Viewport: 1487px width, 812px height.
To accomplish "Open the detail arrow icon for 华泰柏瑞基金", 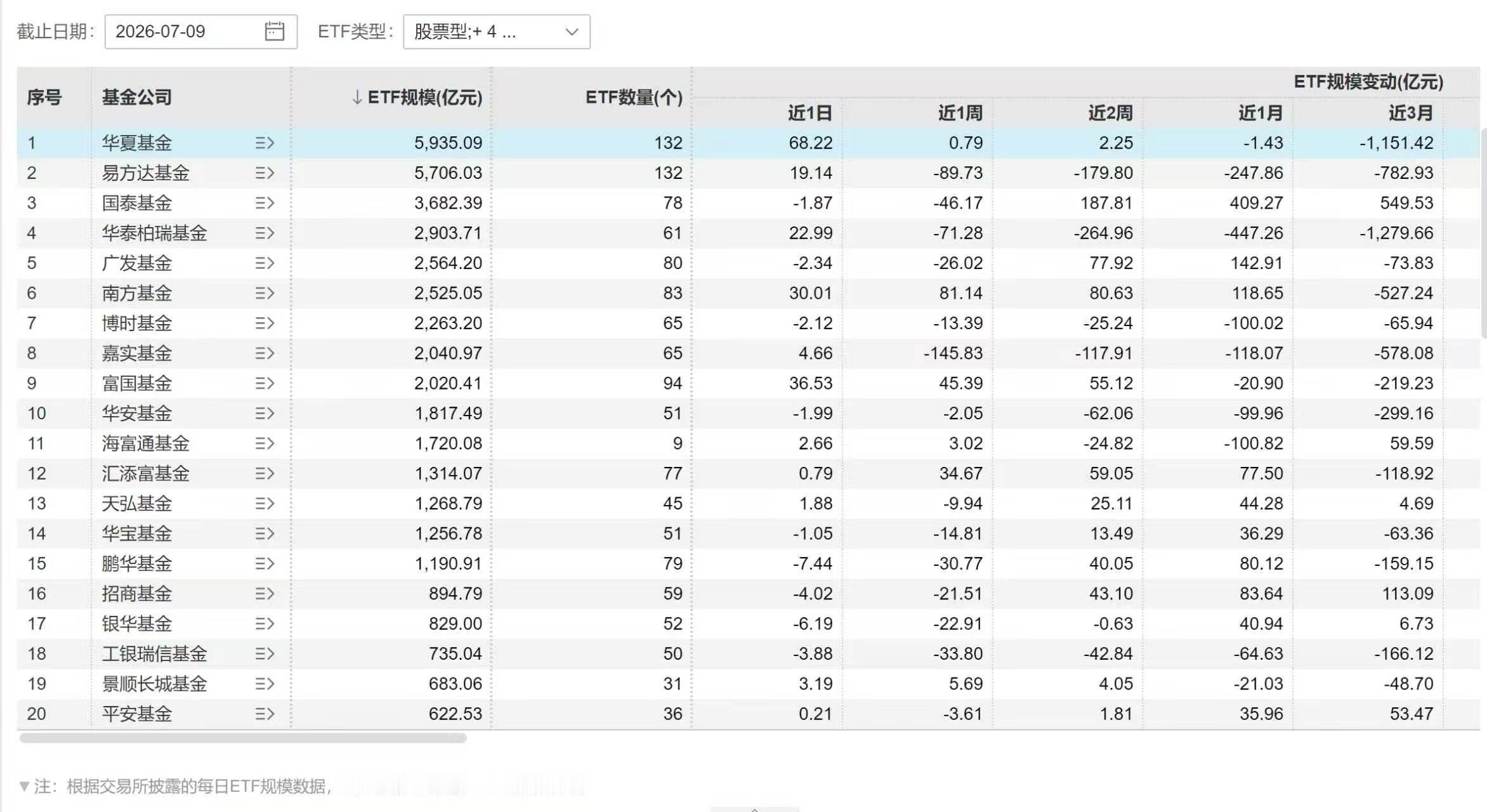I will (x=265, y=233).
